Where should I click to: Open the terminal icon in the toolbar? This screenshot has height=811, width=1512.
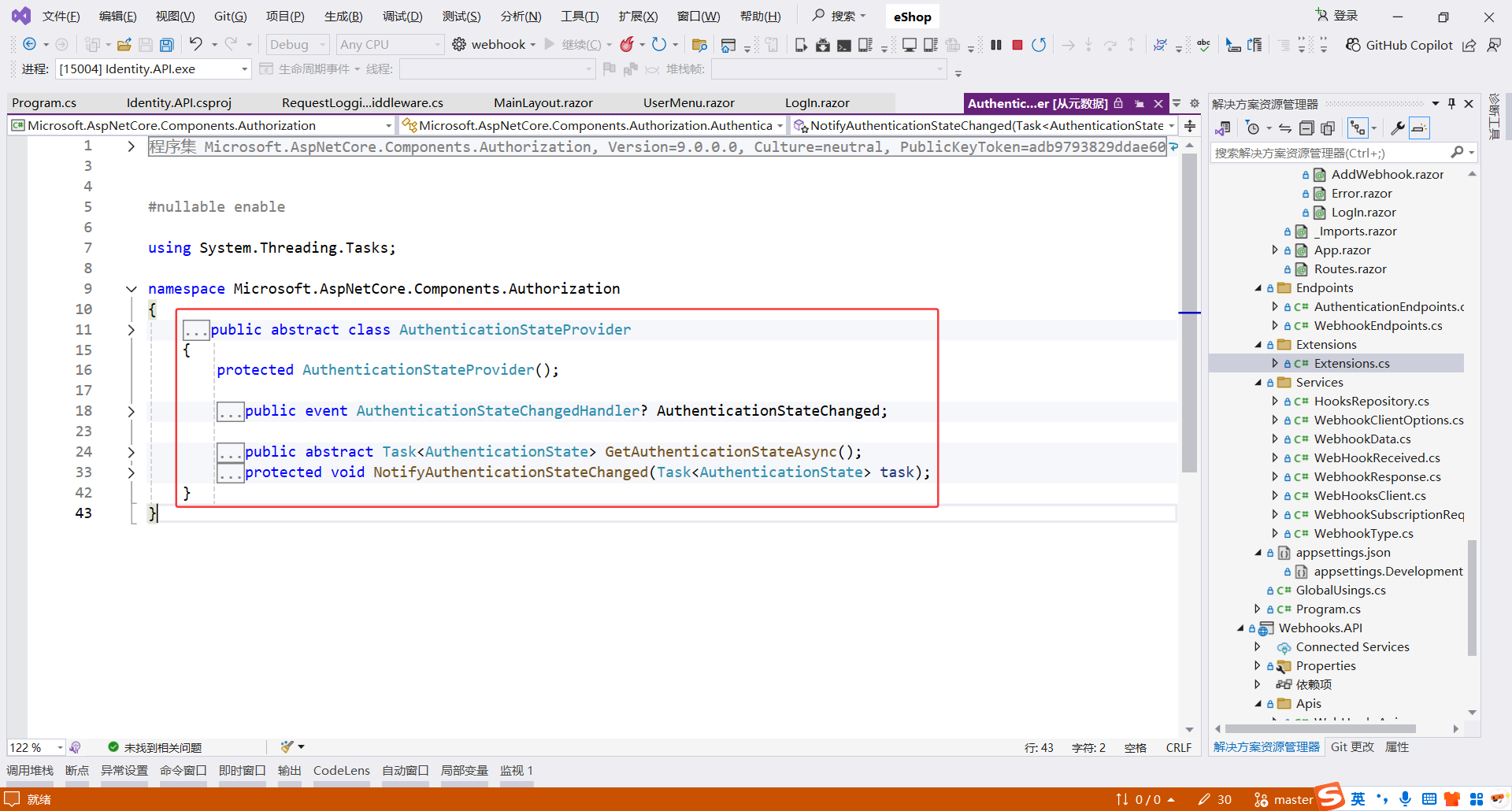(x=844, y=45)
